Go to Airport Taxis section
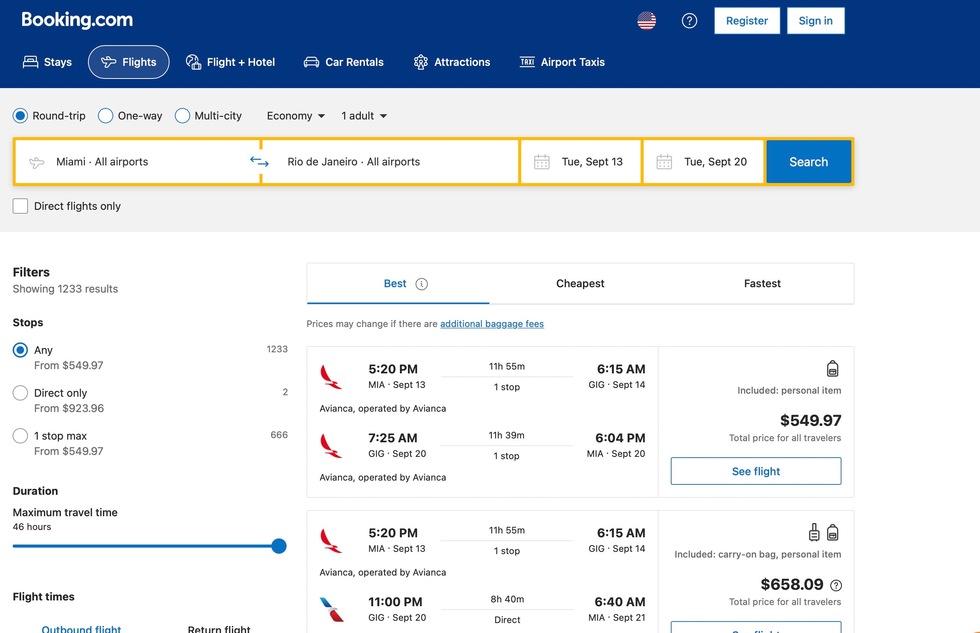 click(562, 62)
